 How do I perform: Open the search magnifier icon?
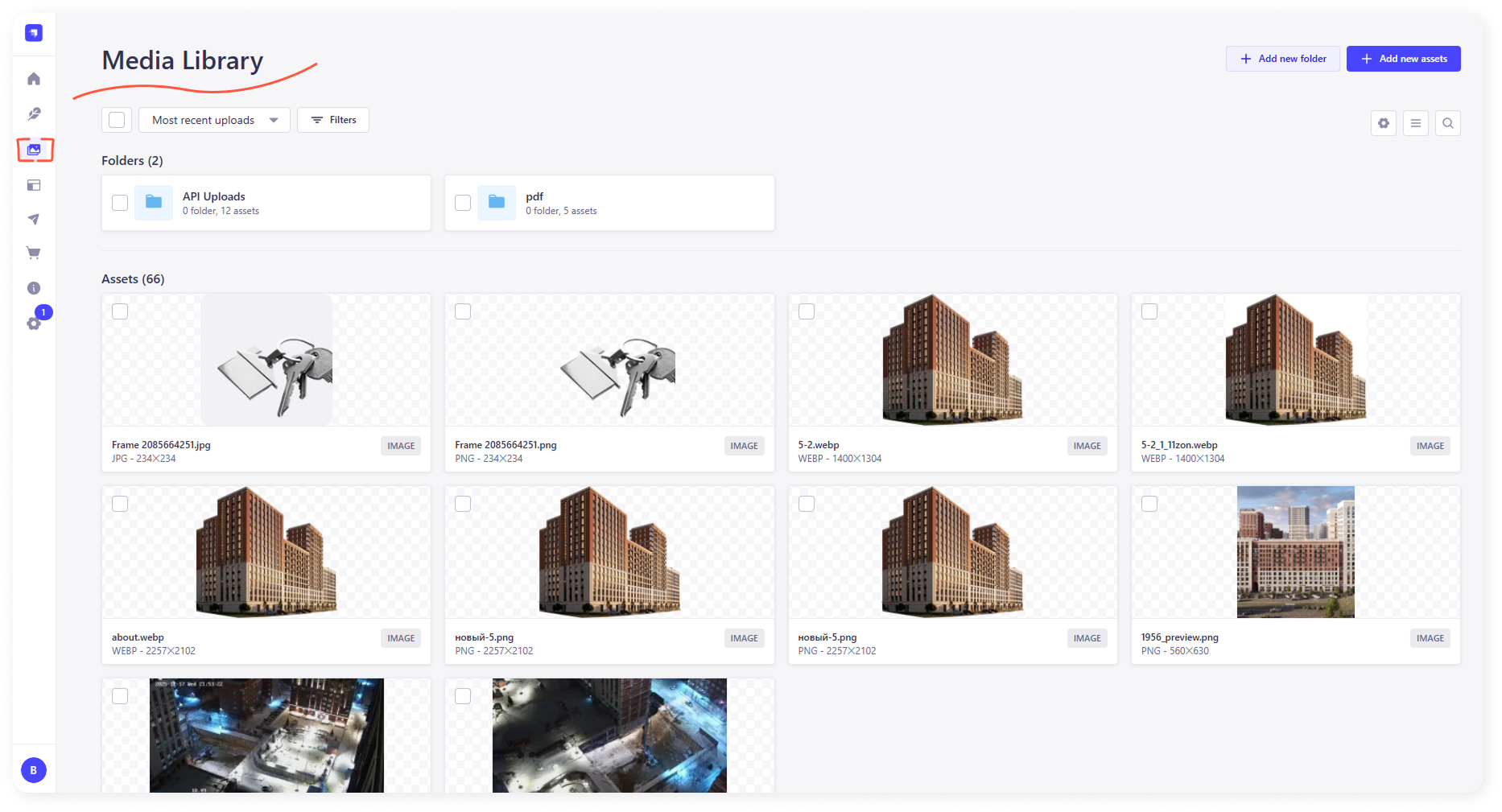pos(1447,123)
